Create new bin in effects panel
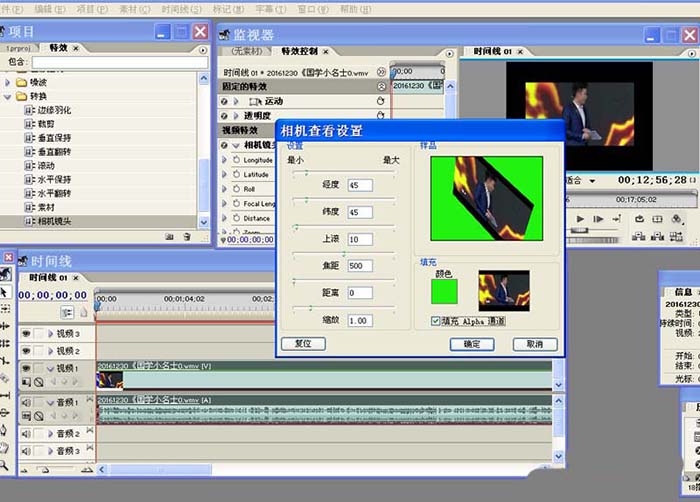The width and height of the screenshot is (700, 502). point(169,237)
